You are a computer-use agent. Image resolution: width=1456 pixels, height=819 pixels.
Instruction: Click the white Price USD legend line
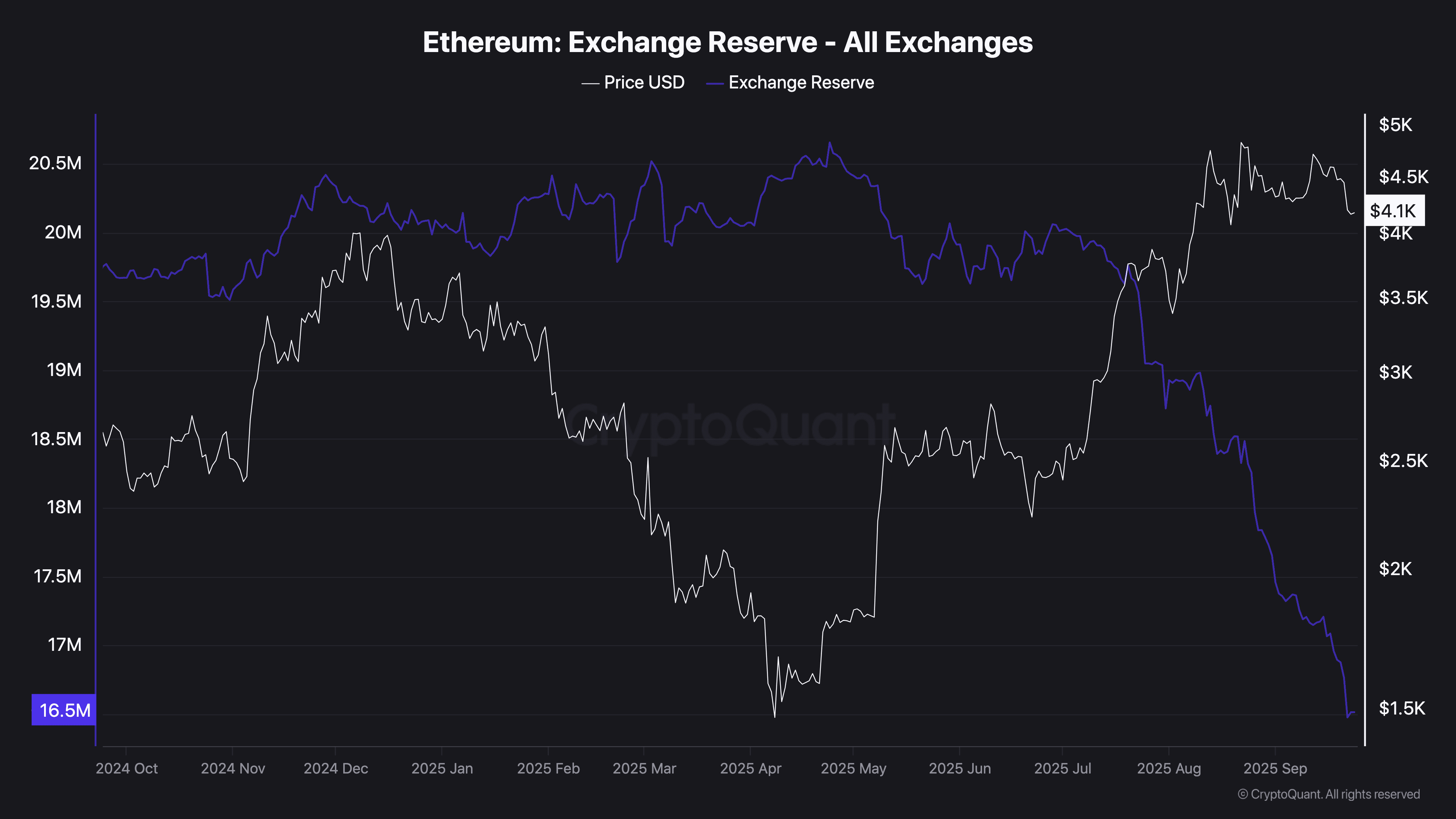(x=590, y=84)
